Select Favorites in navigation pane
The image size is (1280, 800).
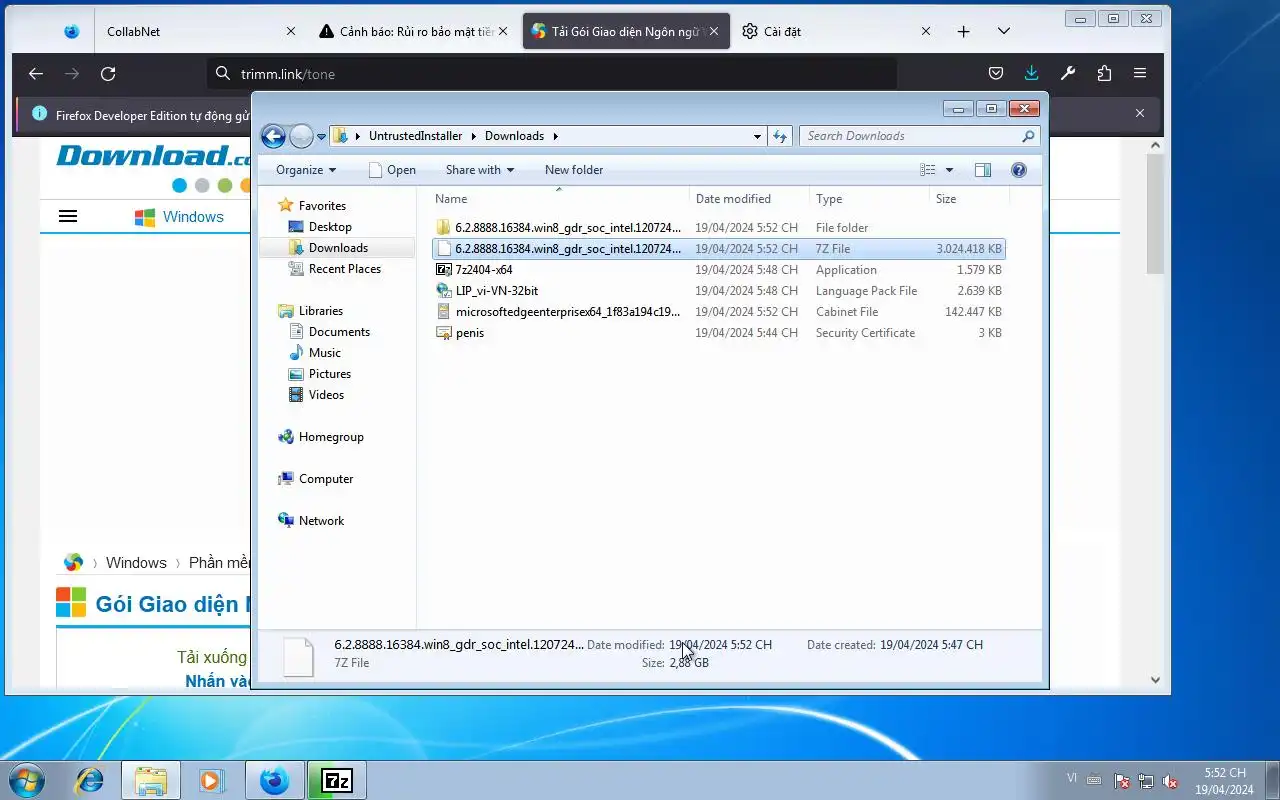(322, 206)
